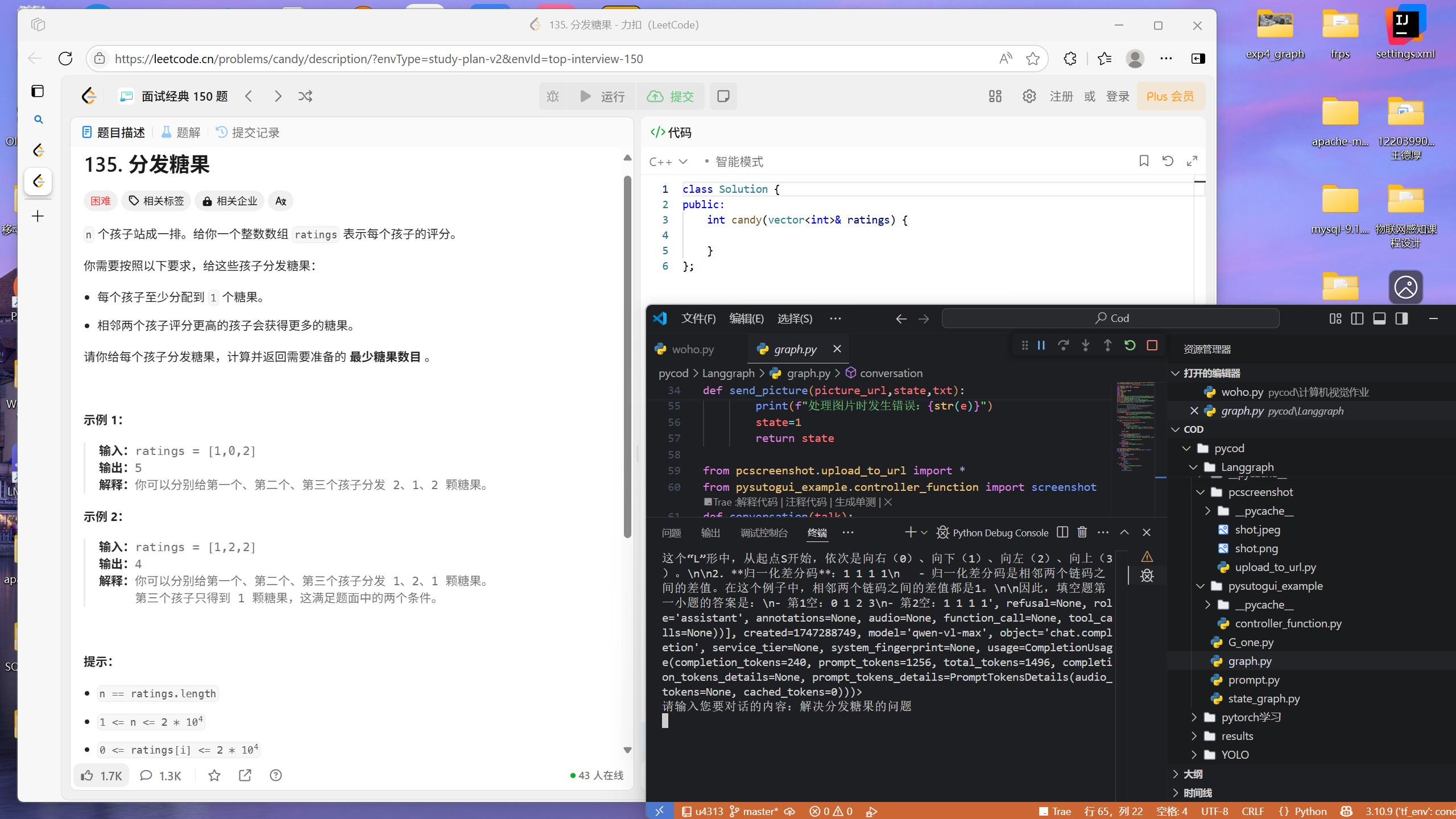Viewport: 1456px width, 819px height.
Task: Click step over in debug toolbar
Action: point(1063,345)
